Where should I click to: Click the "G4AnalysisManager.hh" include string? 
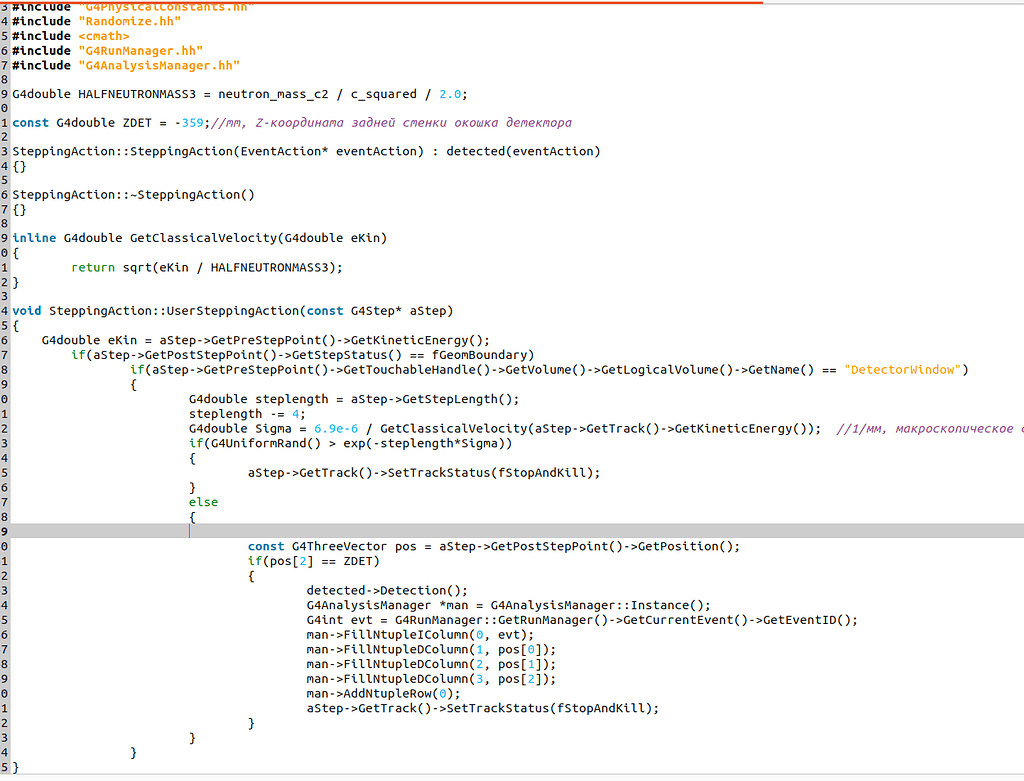159,65
